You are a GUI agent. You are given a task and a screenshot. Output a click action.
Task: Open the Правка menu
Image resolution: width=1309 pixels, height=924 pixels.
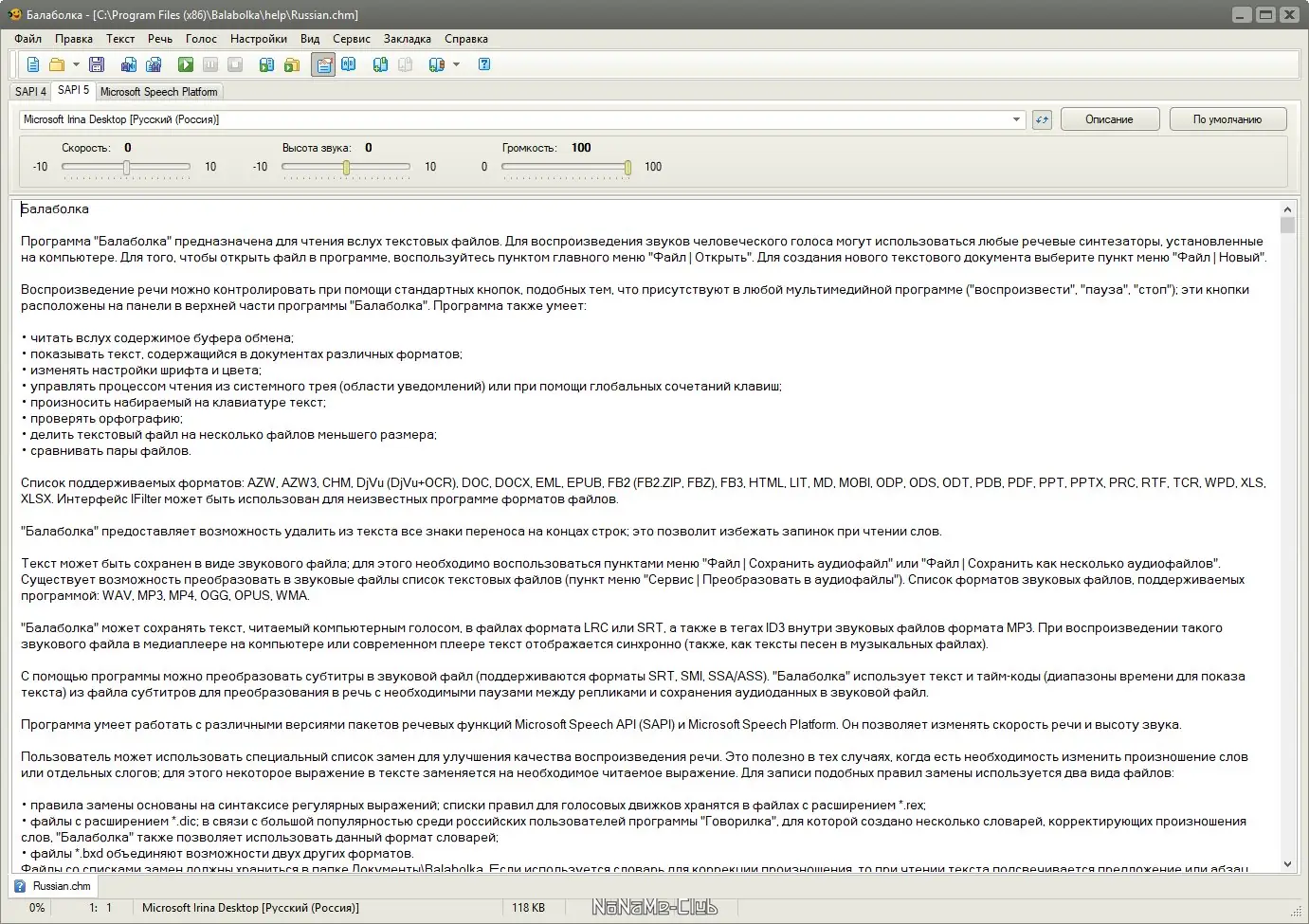[74, 39]
